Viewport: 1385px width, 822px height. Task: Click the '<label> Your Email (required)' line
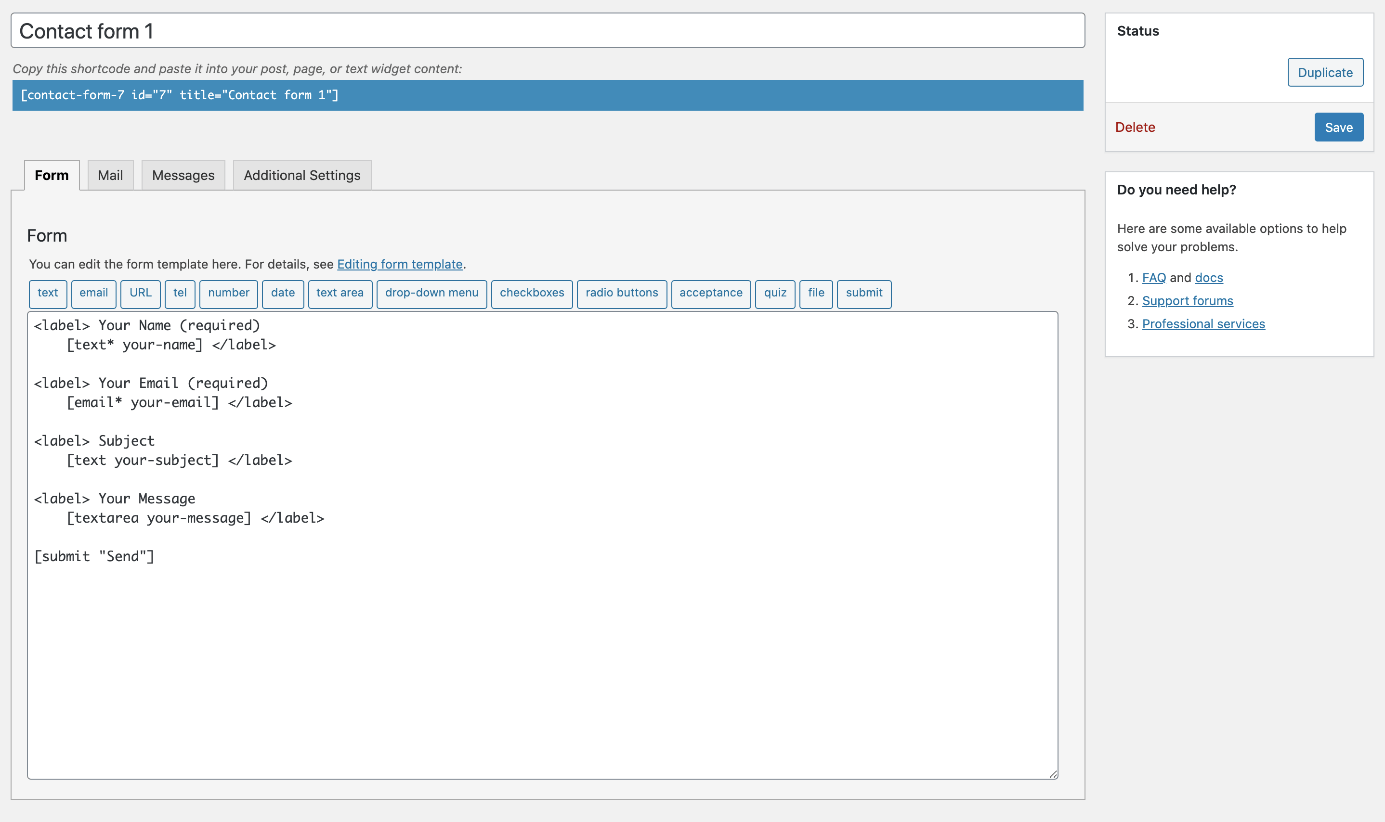[x=151, y=383]
